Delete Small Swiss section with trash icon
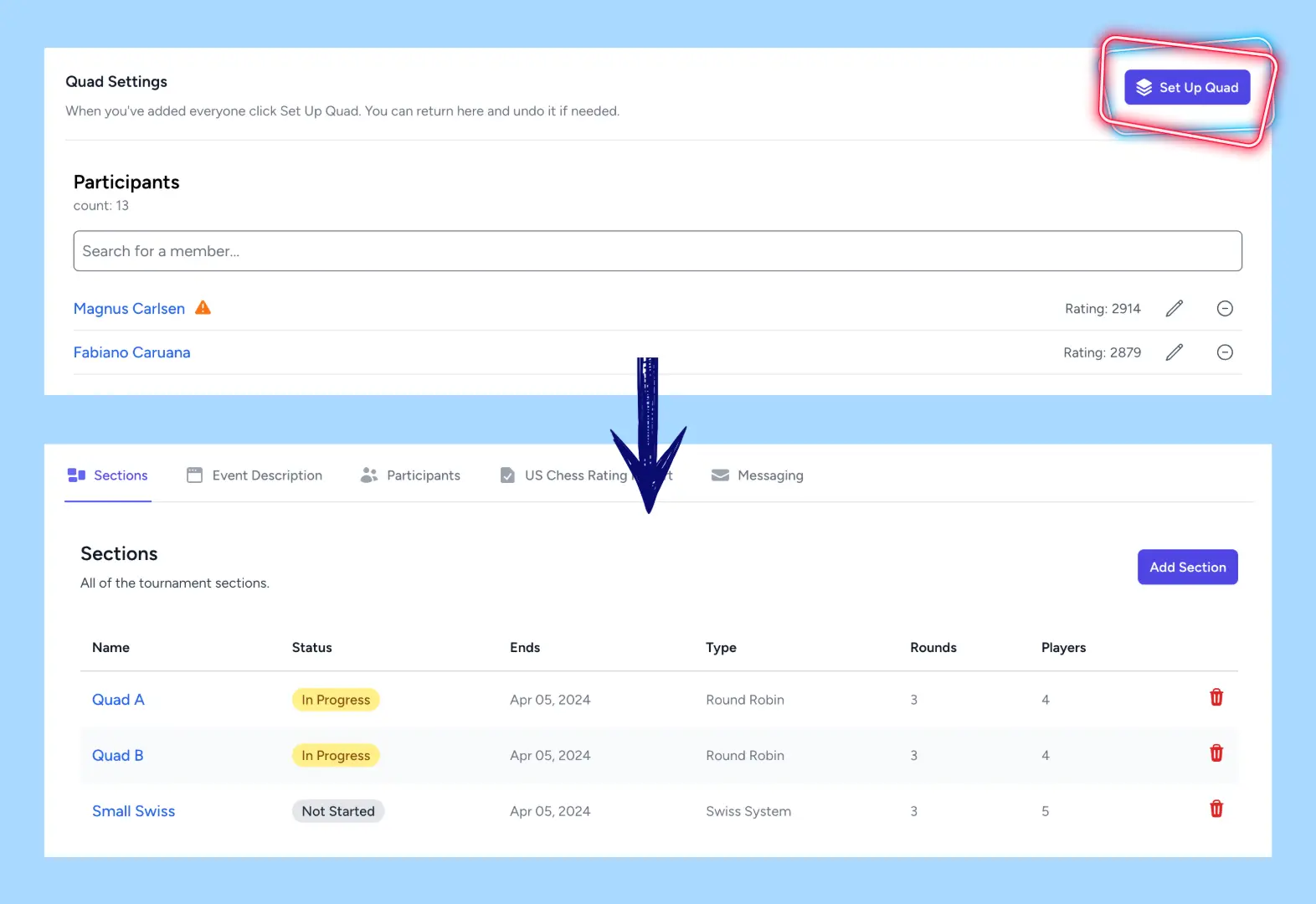1316x904 pixels. coord(1216,809)
